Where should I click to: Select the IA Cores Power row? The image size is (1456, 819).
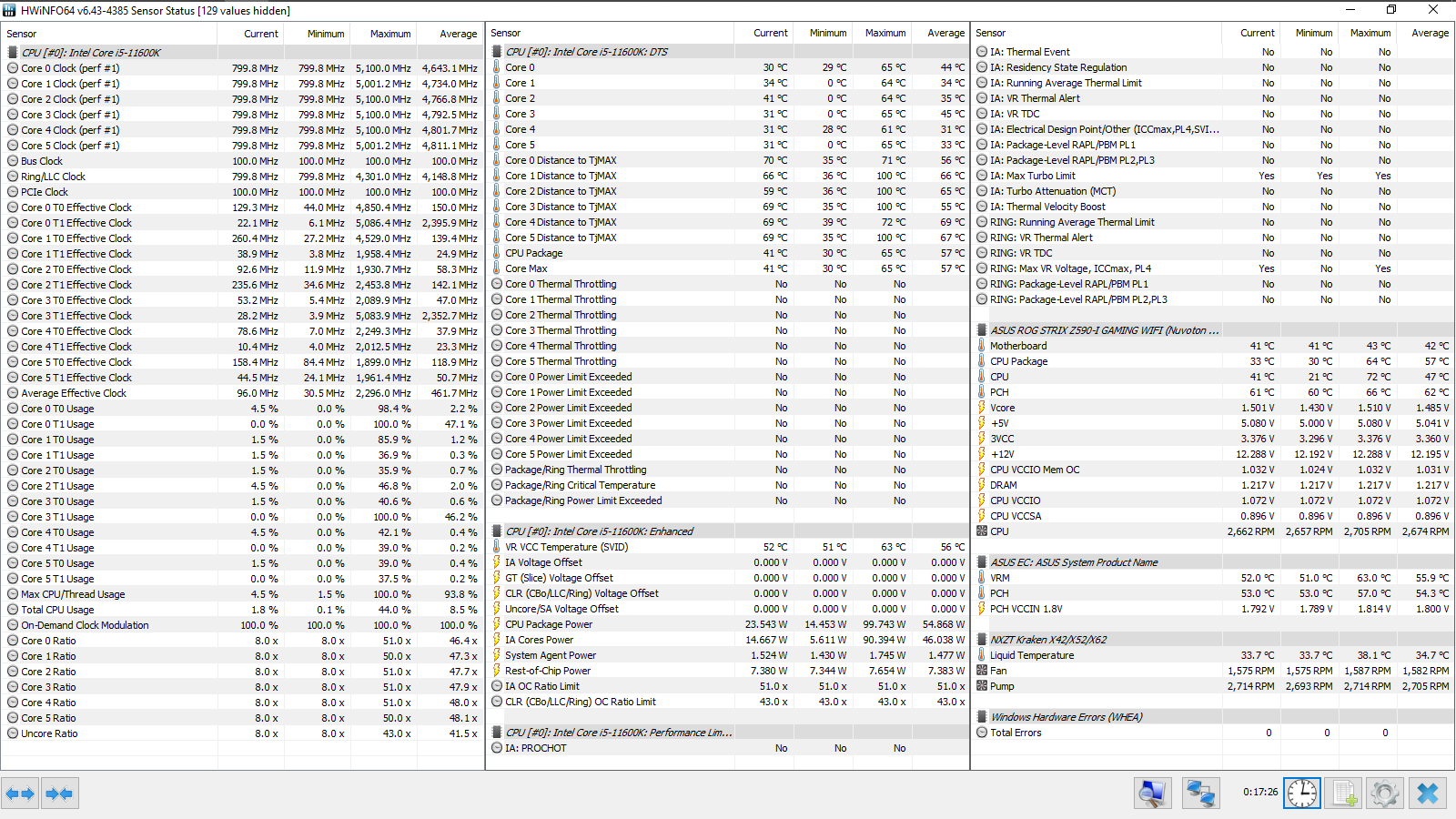tap(728, 640)
